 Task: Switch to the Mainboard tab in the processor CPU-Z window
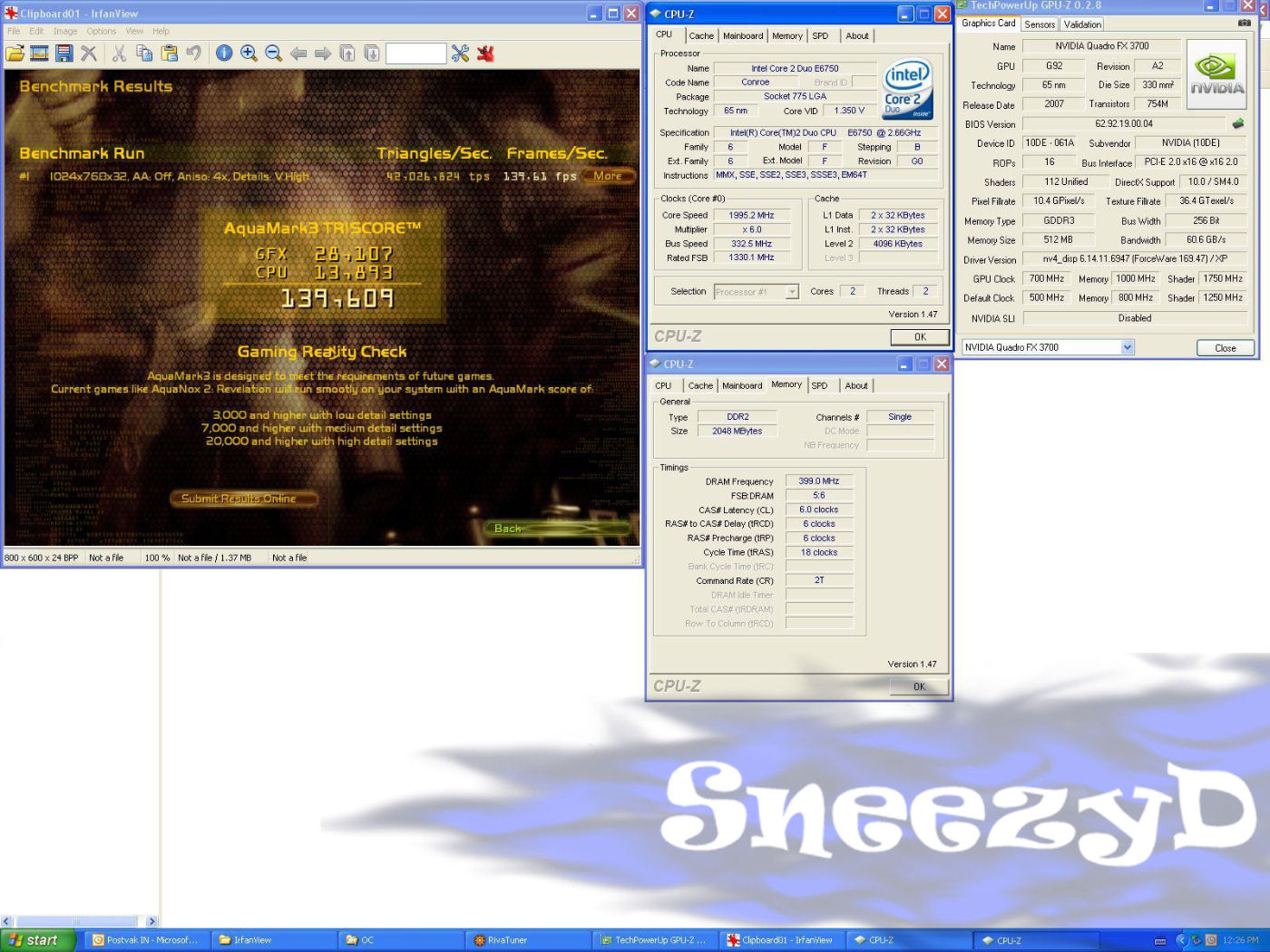[x=743, y=36]
